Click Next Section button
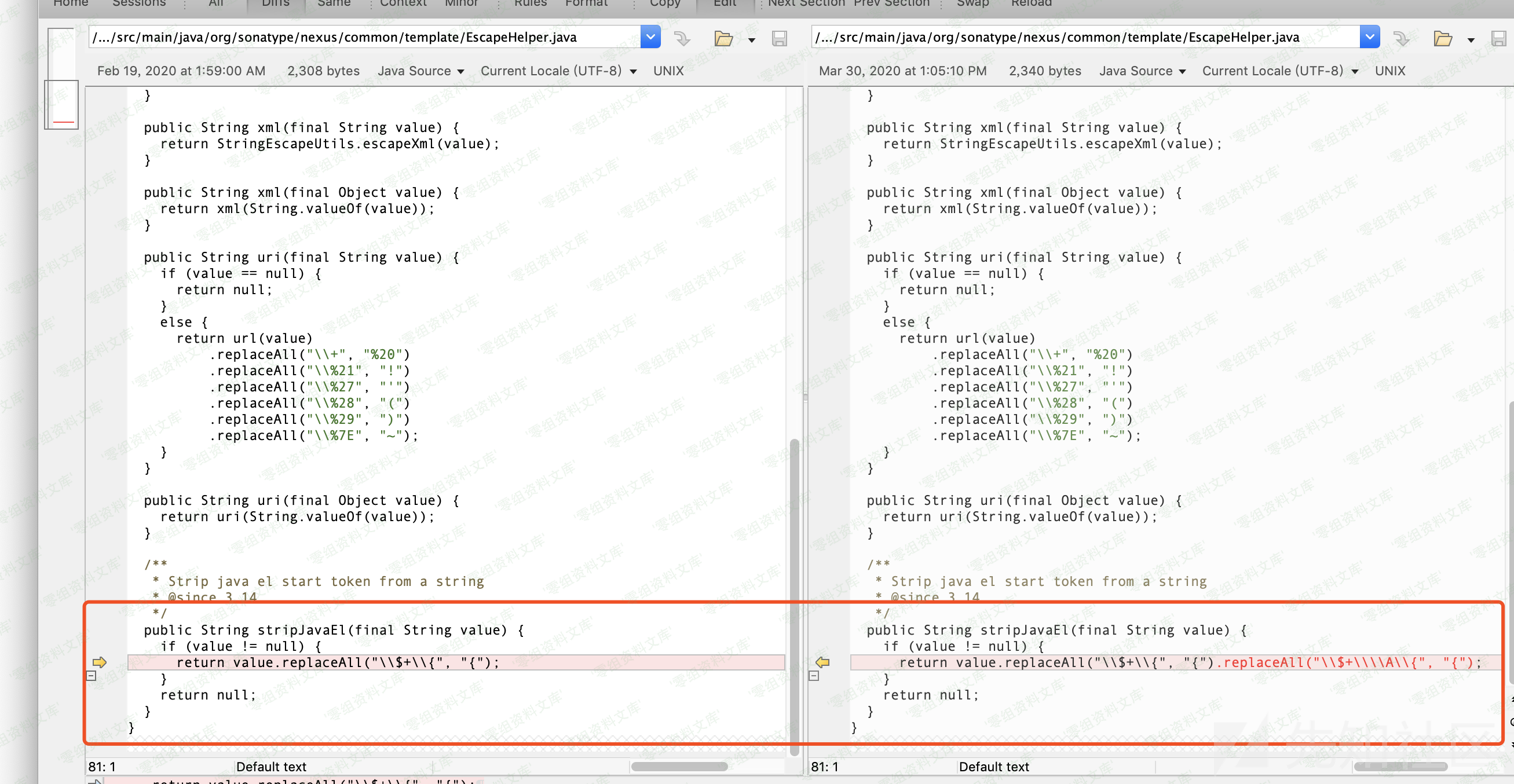Screen dimensions: 1514x784 (x=806, y=3)
